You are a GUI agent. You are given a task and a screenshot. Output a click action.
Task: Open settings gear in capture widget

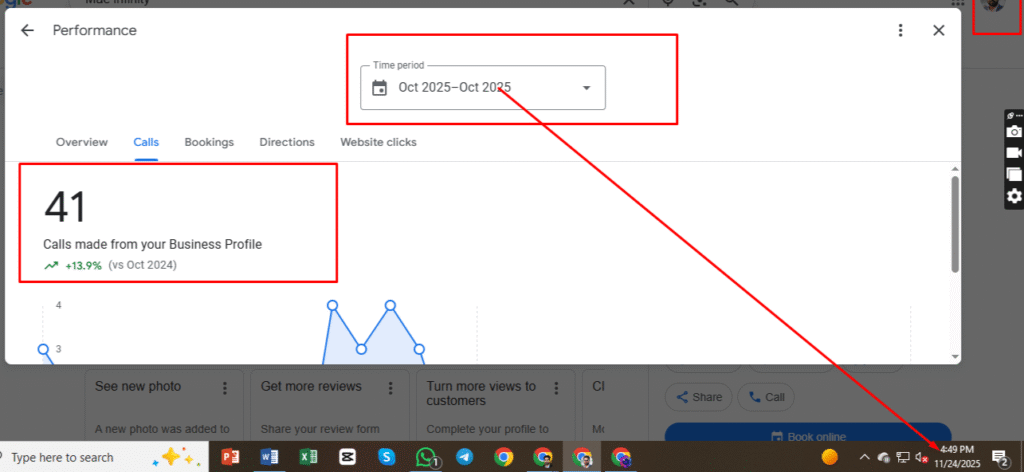(1014, 196)
